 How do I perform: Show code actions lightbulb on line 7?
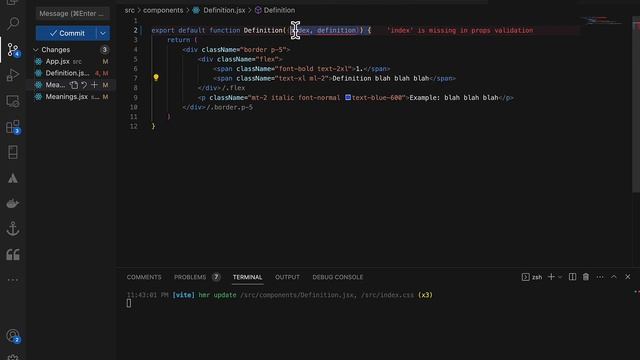pyautogui.click(x=156, y=78)
